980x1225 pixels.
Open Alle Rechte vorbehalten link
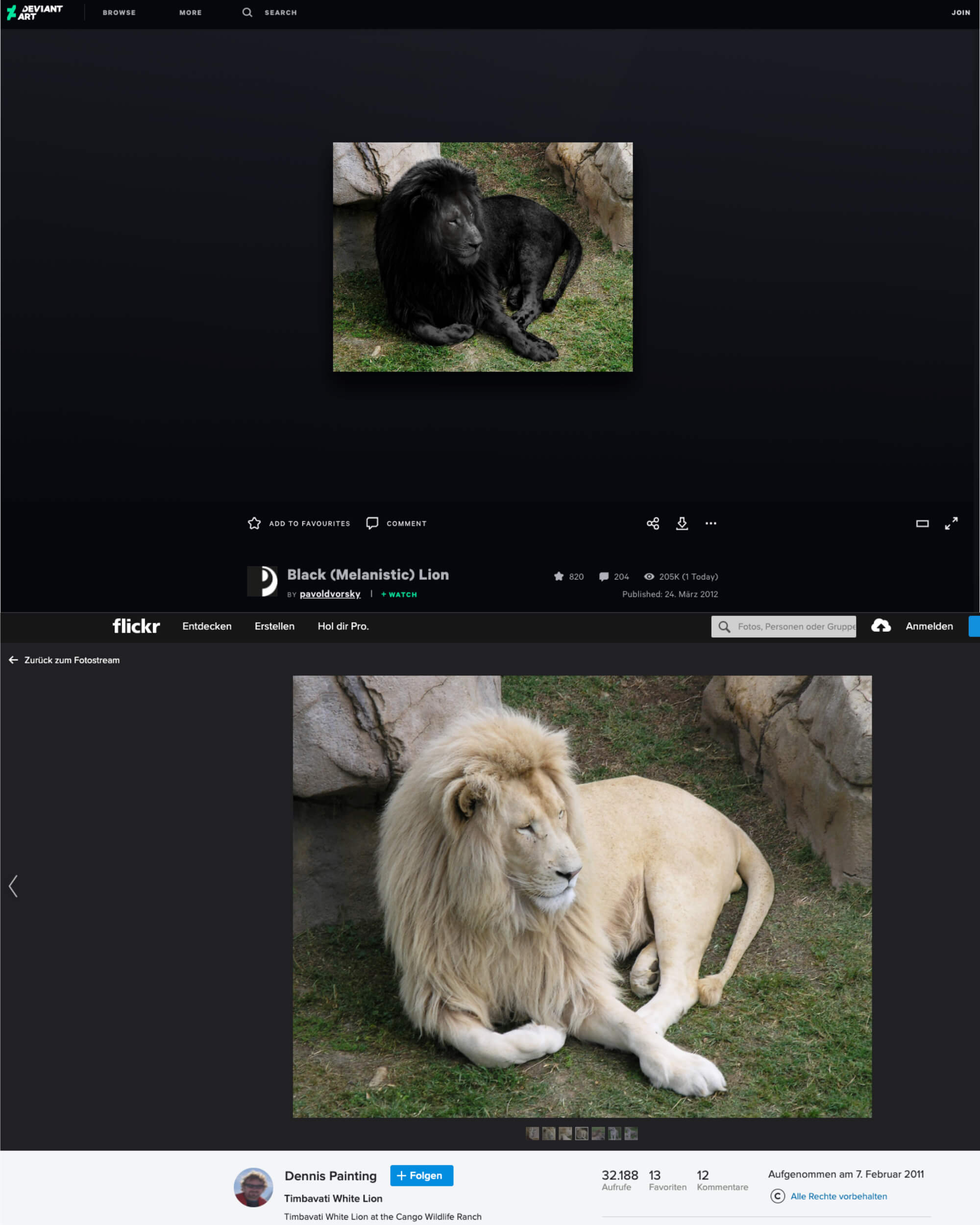[x=838, y=1196]
